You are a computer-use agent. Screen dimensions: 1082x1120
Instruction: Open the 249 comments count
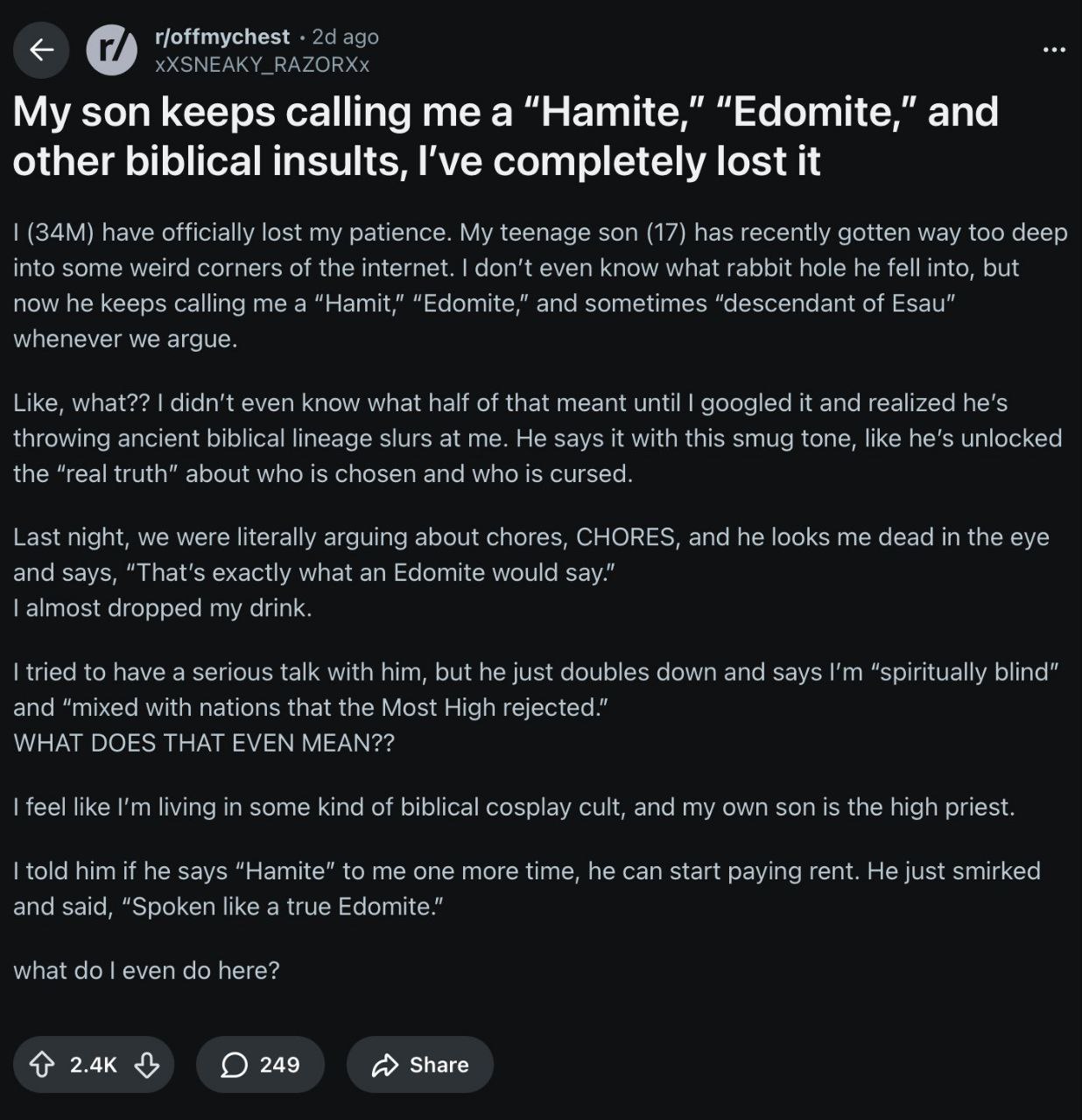279,1064
